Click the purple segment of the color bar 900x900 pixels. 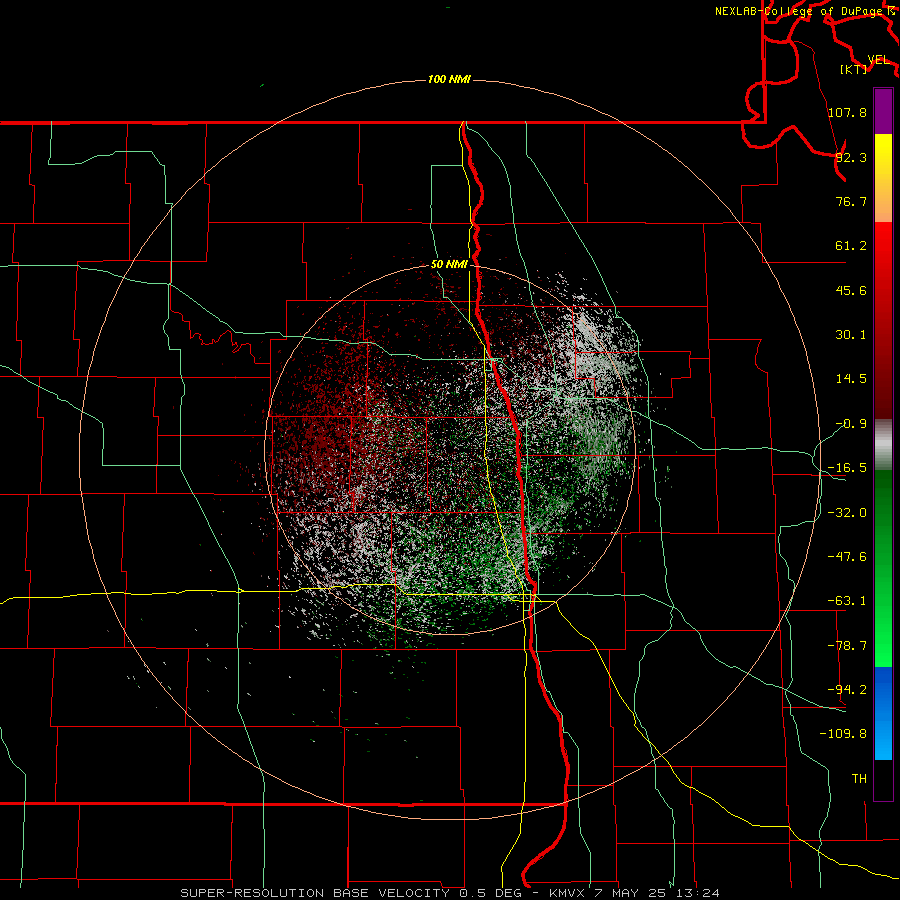(883, 112)
